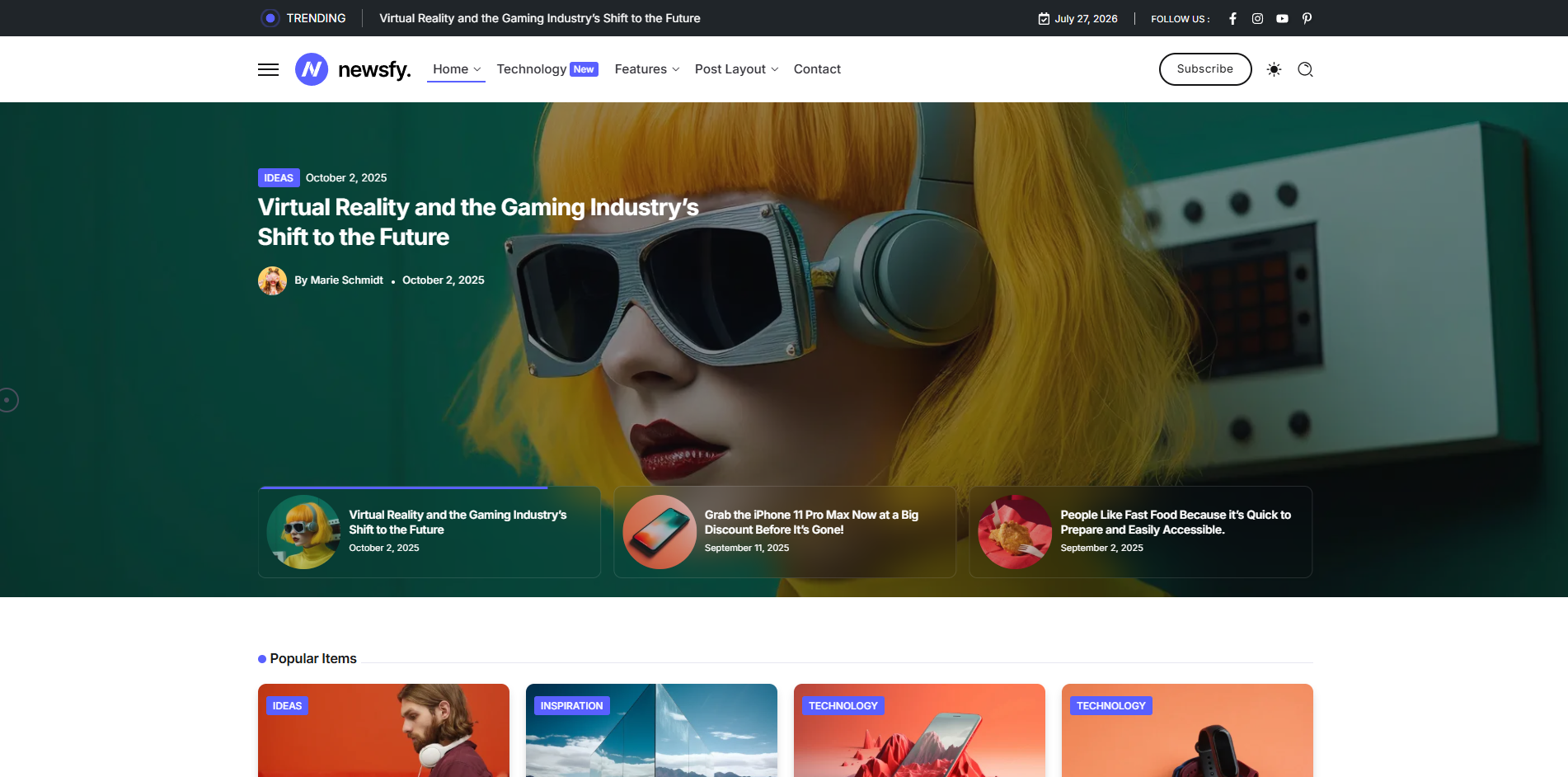This screenshot has width=1568, height=777.
Task: Click the trending pulse dot icon
Action: pyautogui.click(x=270, y=18)
